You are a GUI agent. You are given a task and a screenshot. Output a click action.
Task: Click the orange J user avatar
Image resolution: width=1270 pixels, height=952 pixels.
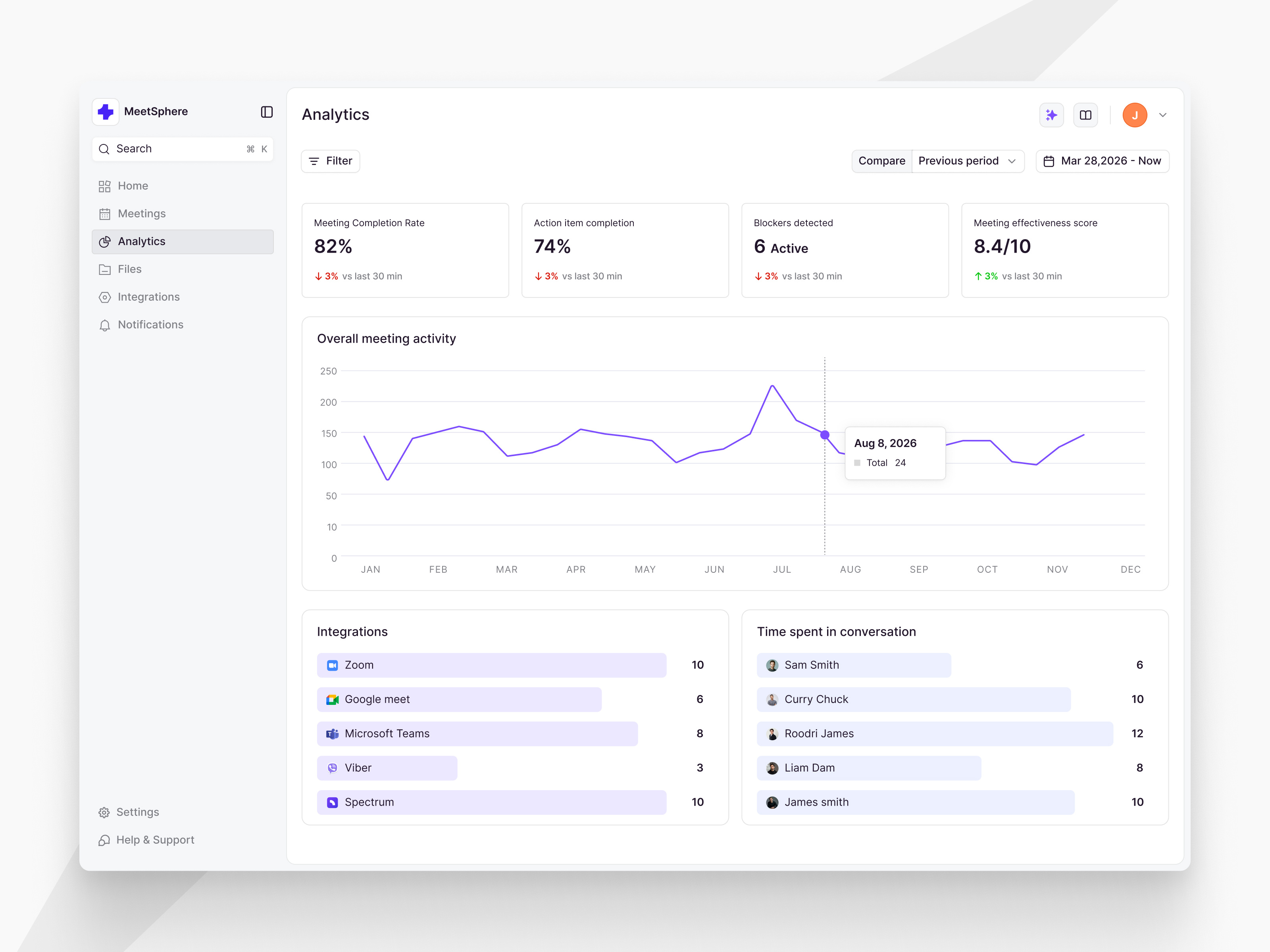pyautogui.click(x=1135, y=115)
